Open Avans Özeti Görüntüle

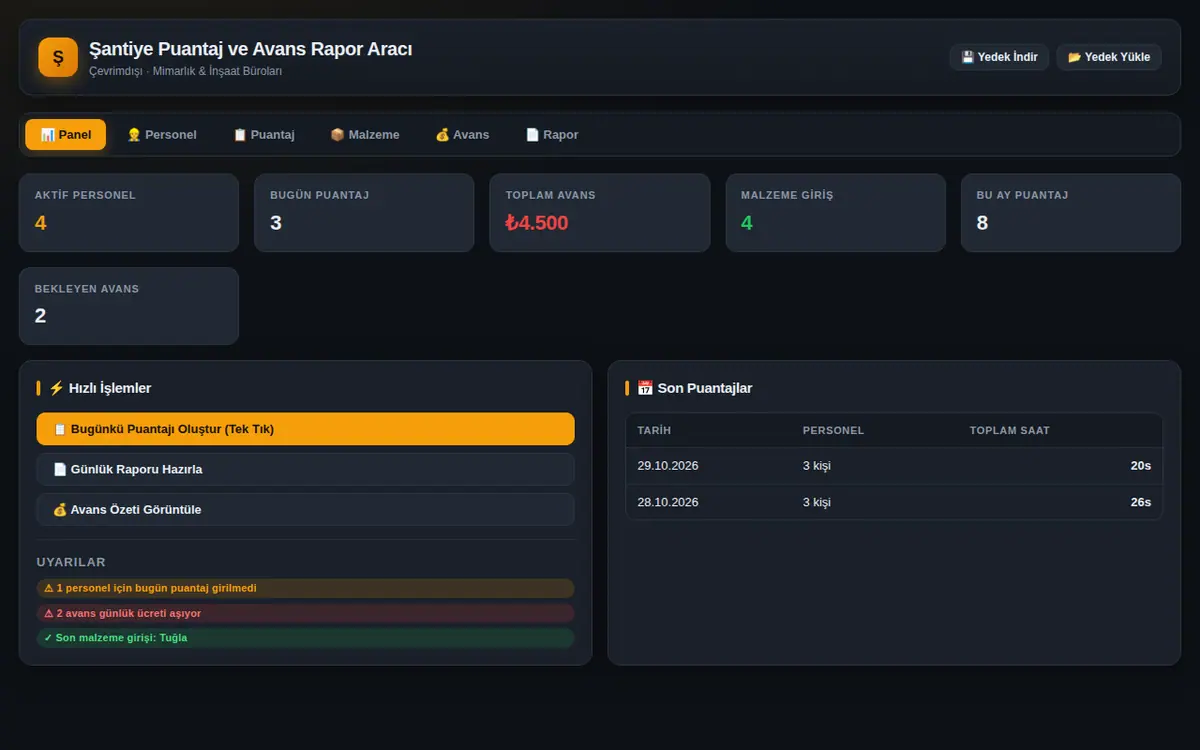click(x=306, y=509)
